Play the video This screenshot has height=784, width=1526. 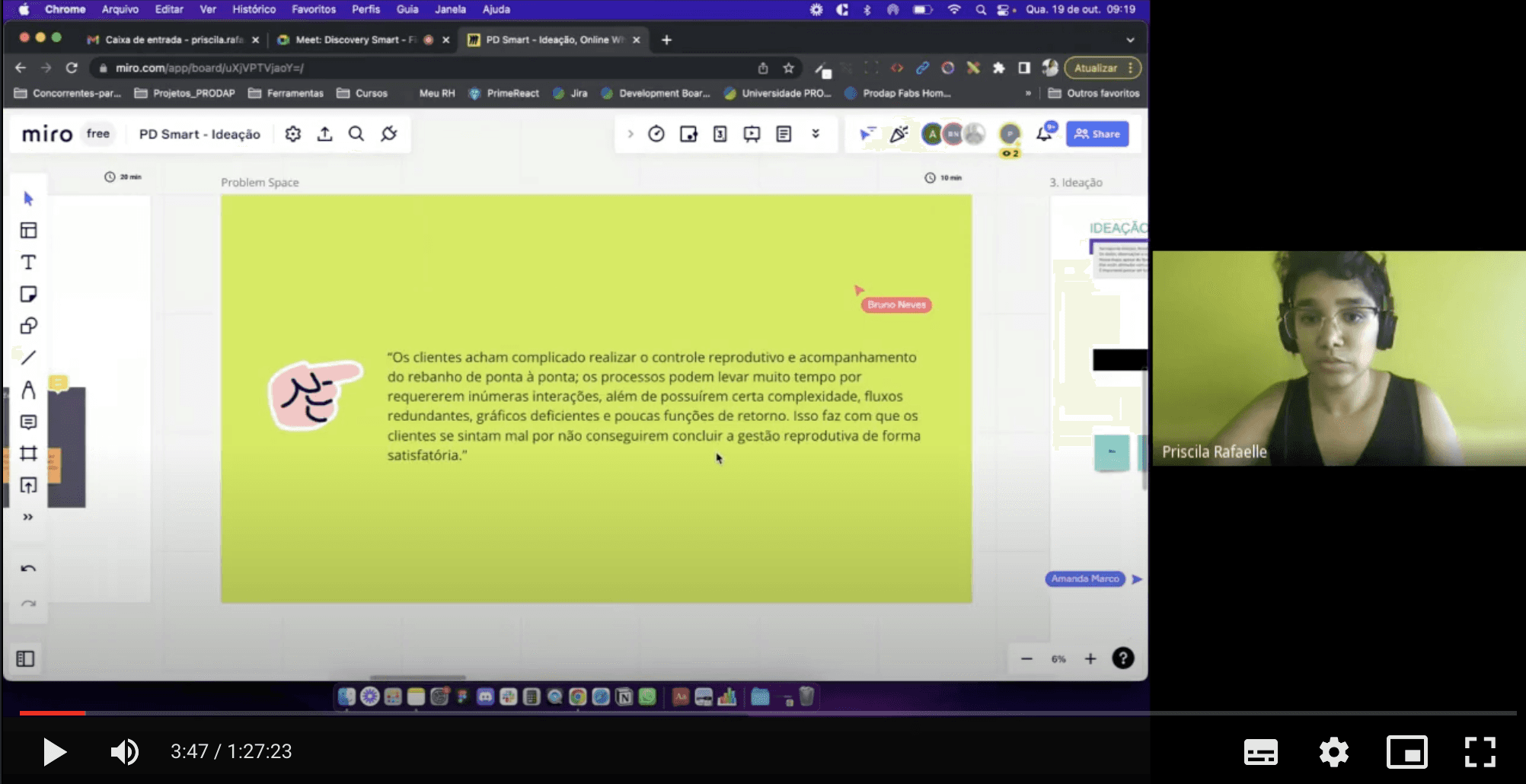(x=54, y=752)
